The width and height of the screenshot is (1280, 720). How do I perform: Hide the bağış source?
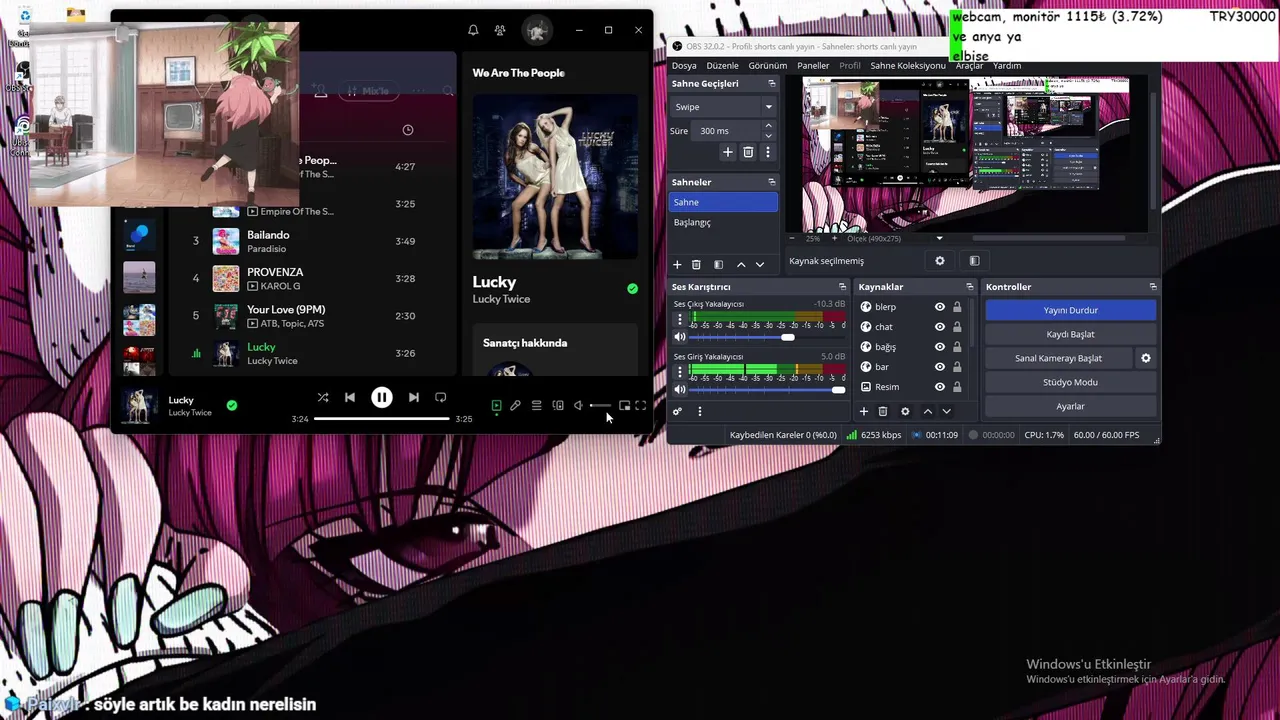(x=940, y=347)
